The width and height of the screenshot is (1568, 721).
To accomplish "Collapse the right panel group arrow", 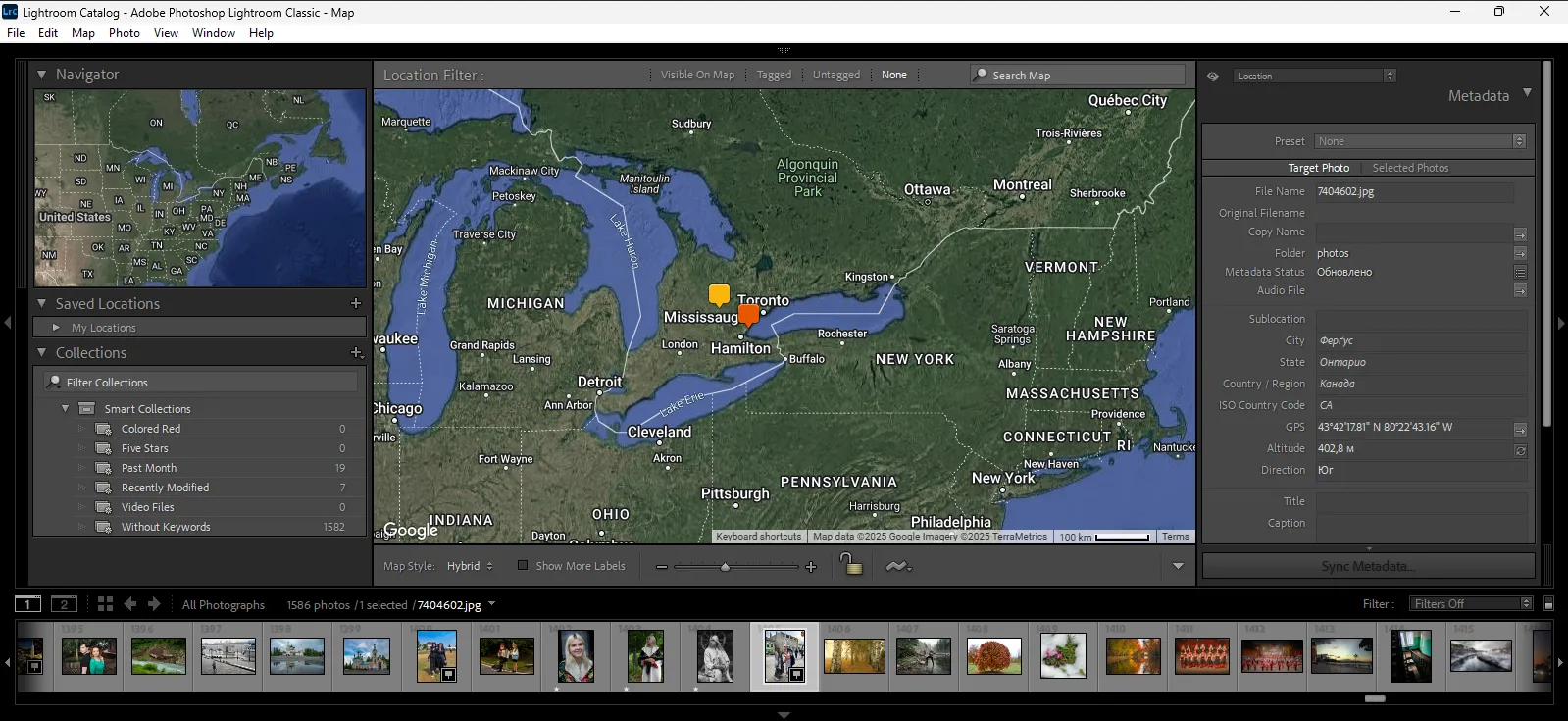I will click(x=1561, y=322).
